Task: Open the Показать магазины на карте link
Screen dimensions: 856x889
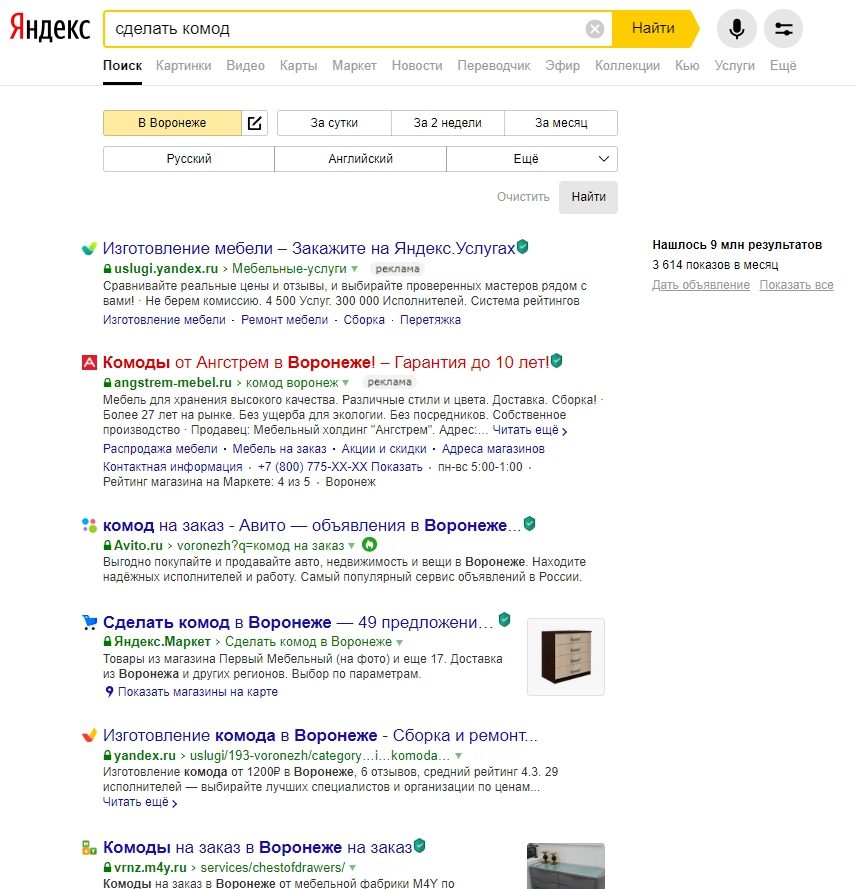Action: click(x=198, y=692)
